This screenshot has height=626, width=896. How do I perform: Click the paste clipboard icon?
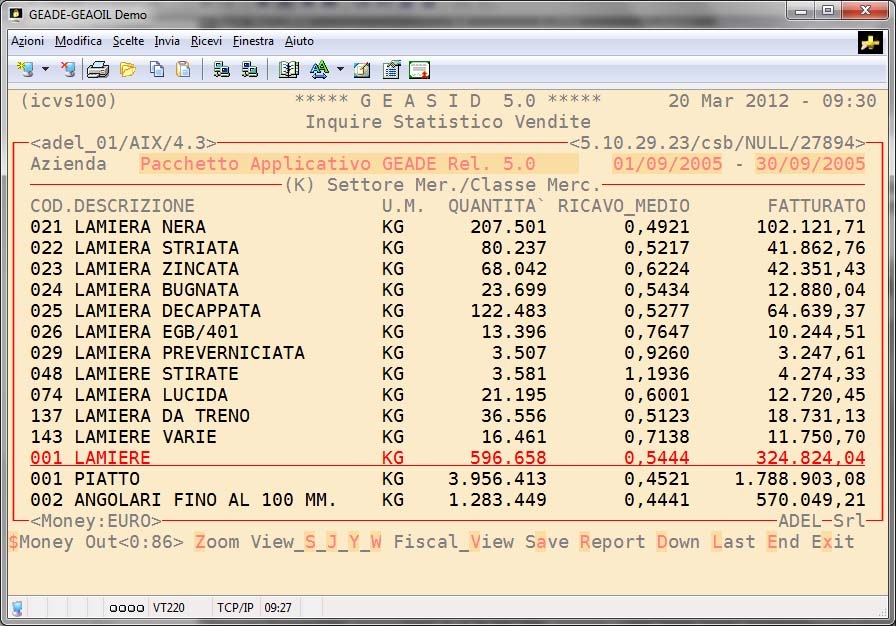click(183, 70)
